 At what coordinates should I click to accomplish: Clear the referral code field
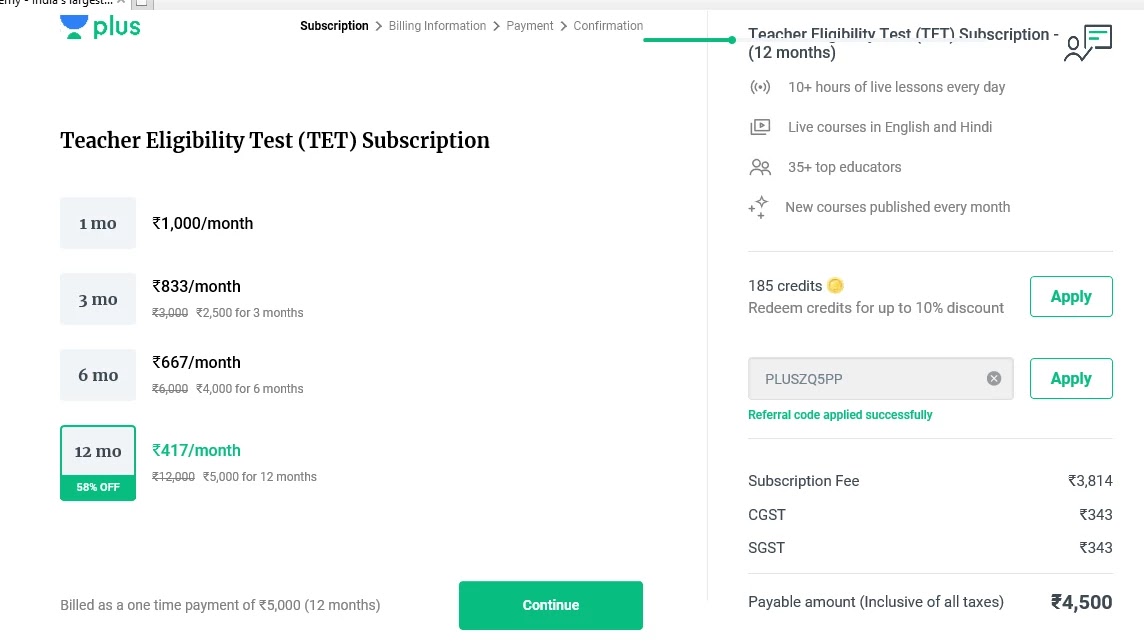click(x=994, y=378)
